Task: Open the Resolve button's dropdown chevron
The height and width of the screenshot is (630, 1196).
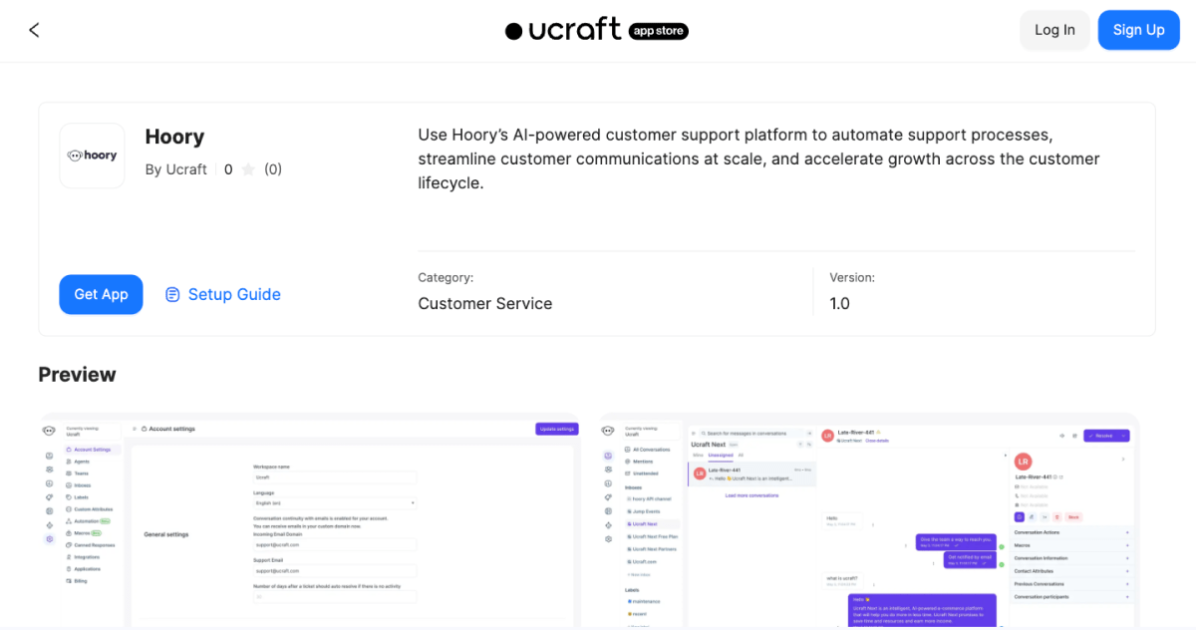Action: [1124, 436]
